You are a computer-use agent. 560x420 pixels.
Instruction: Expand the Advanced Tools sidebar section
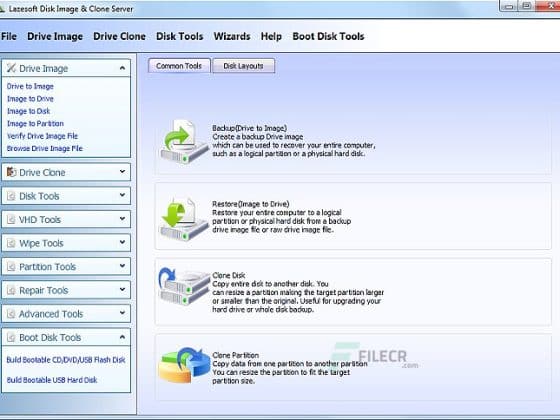click(122, 313)
